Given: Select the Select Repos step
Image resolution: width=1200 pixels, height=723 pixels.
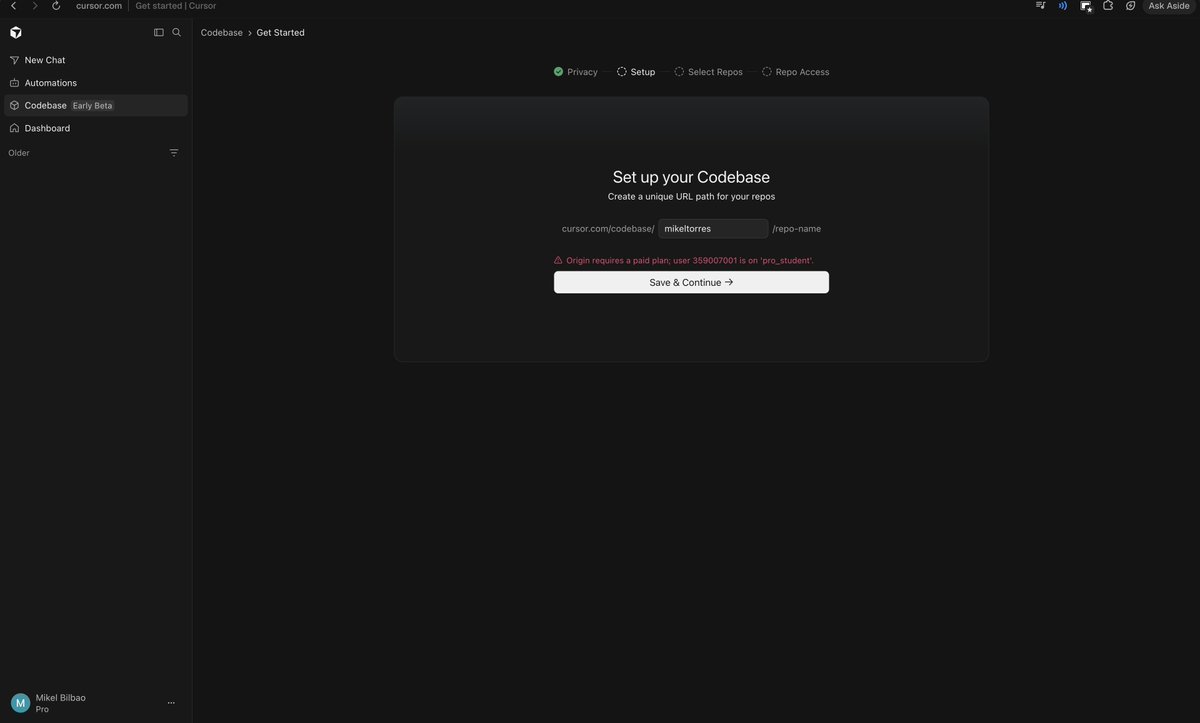Looking at the screenshot, I should click(709, 72).
